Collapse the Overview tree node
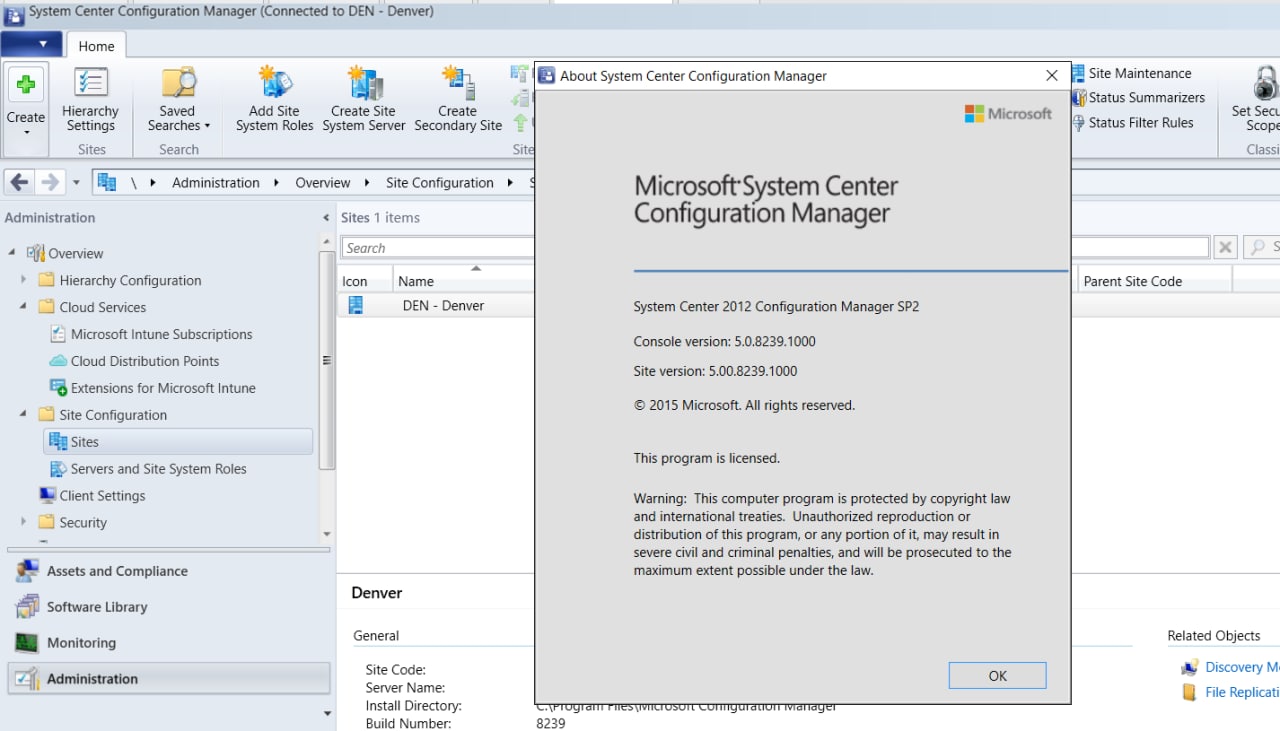The height and width of the screenshot is (731, 1280). point(12,253)
